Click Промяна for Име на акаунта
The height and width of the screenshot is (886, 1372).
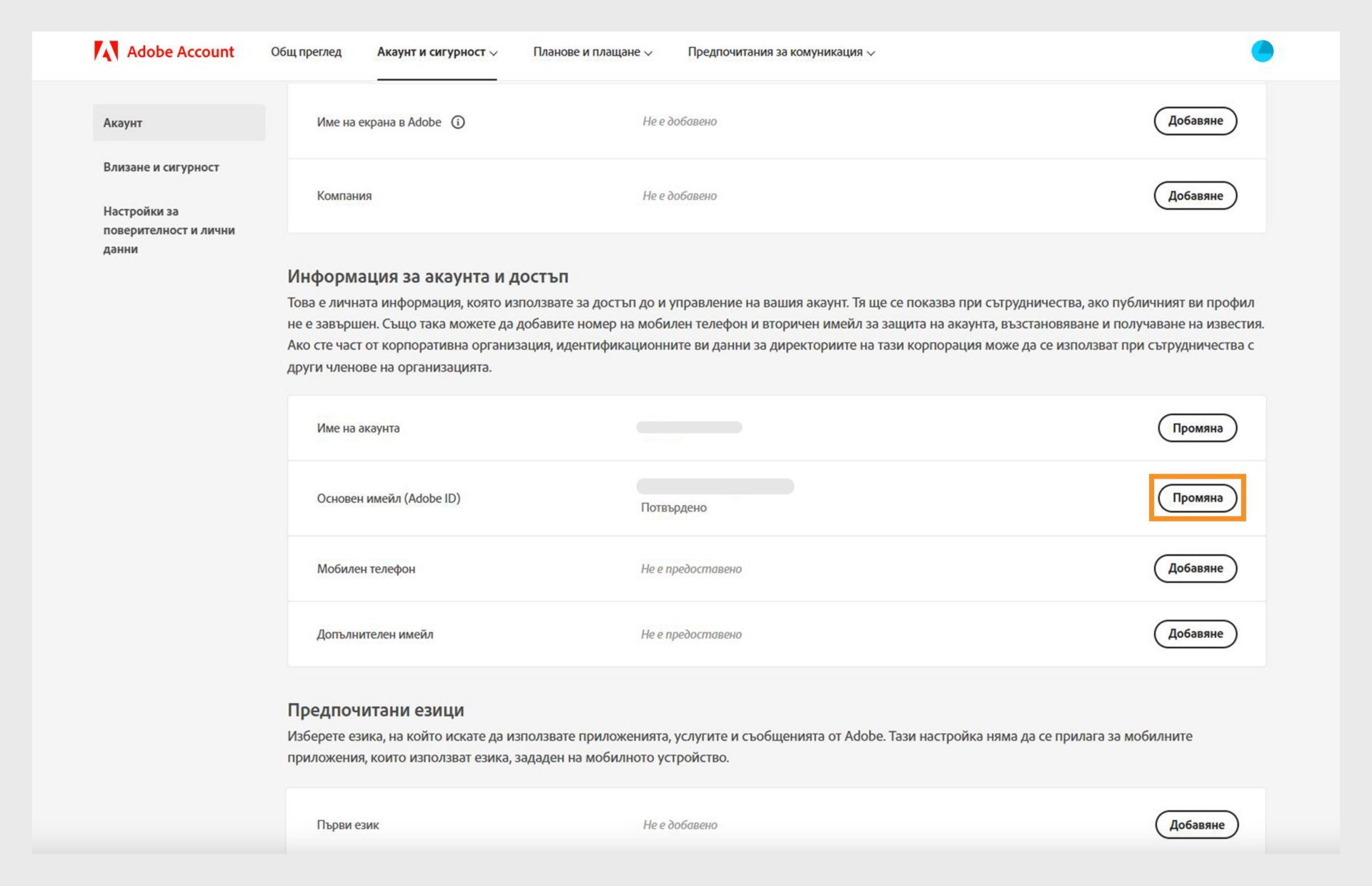[1197, 428]
